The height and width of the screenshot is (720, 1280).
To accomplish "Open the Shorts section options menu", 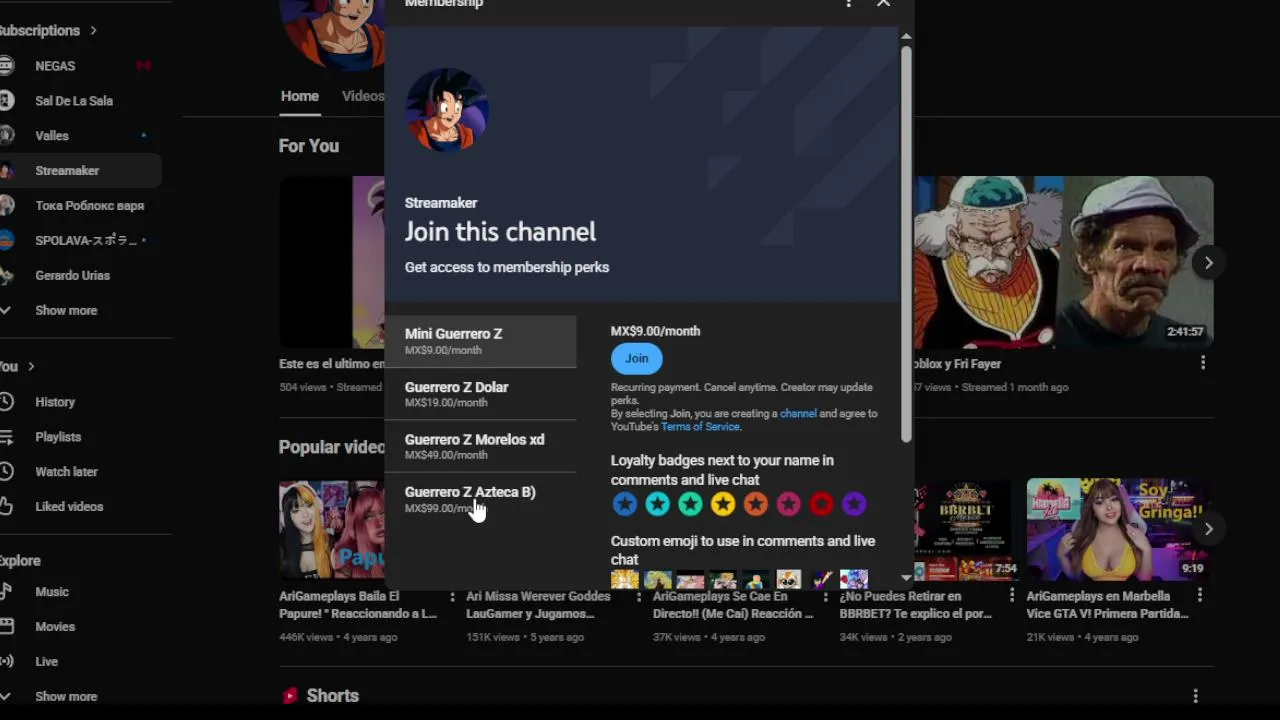I will [x=1195, y=695].
